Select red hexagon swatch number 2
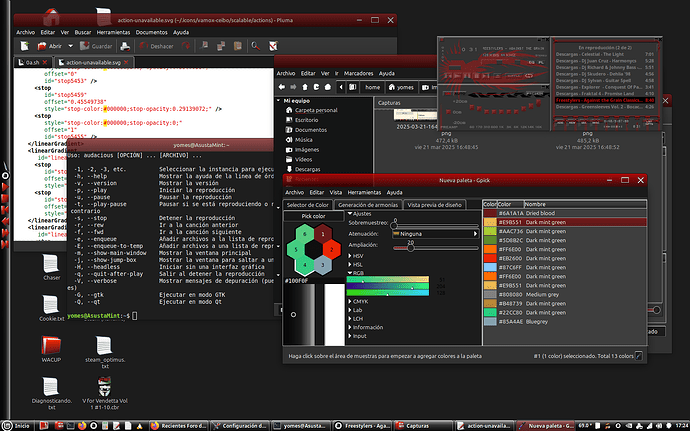 [x=332, y=250]
